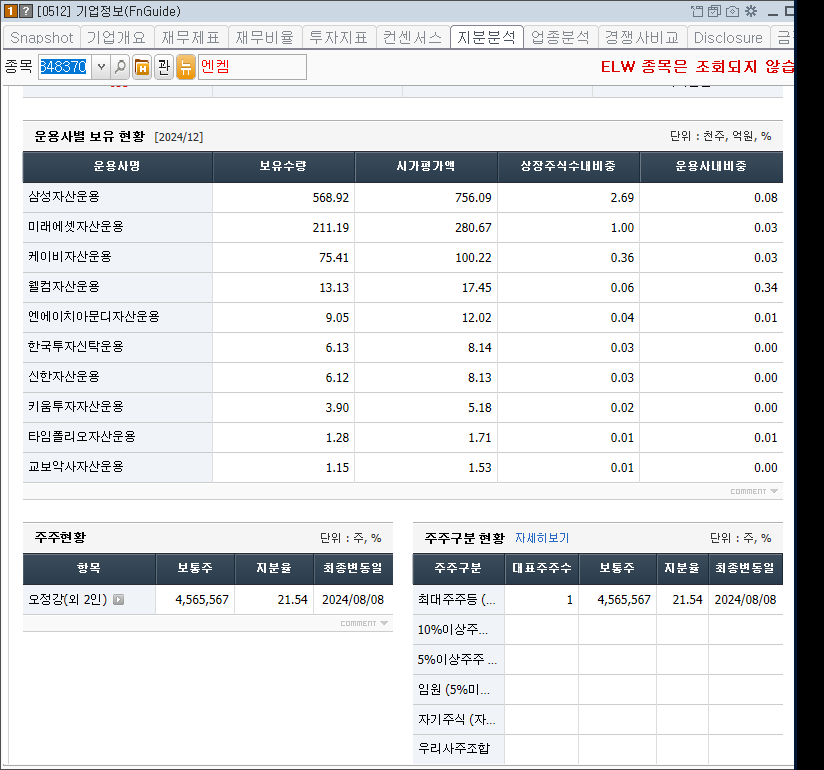Click the 대표주주수 column header
Screen dimensions: 824x770
542,568
